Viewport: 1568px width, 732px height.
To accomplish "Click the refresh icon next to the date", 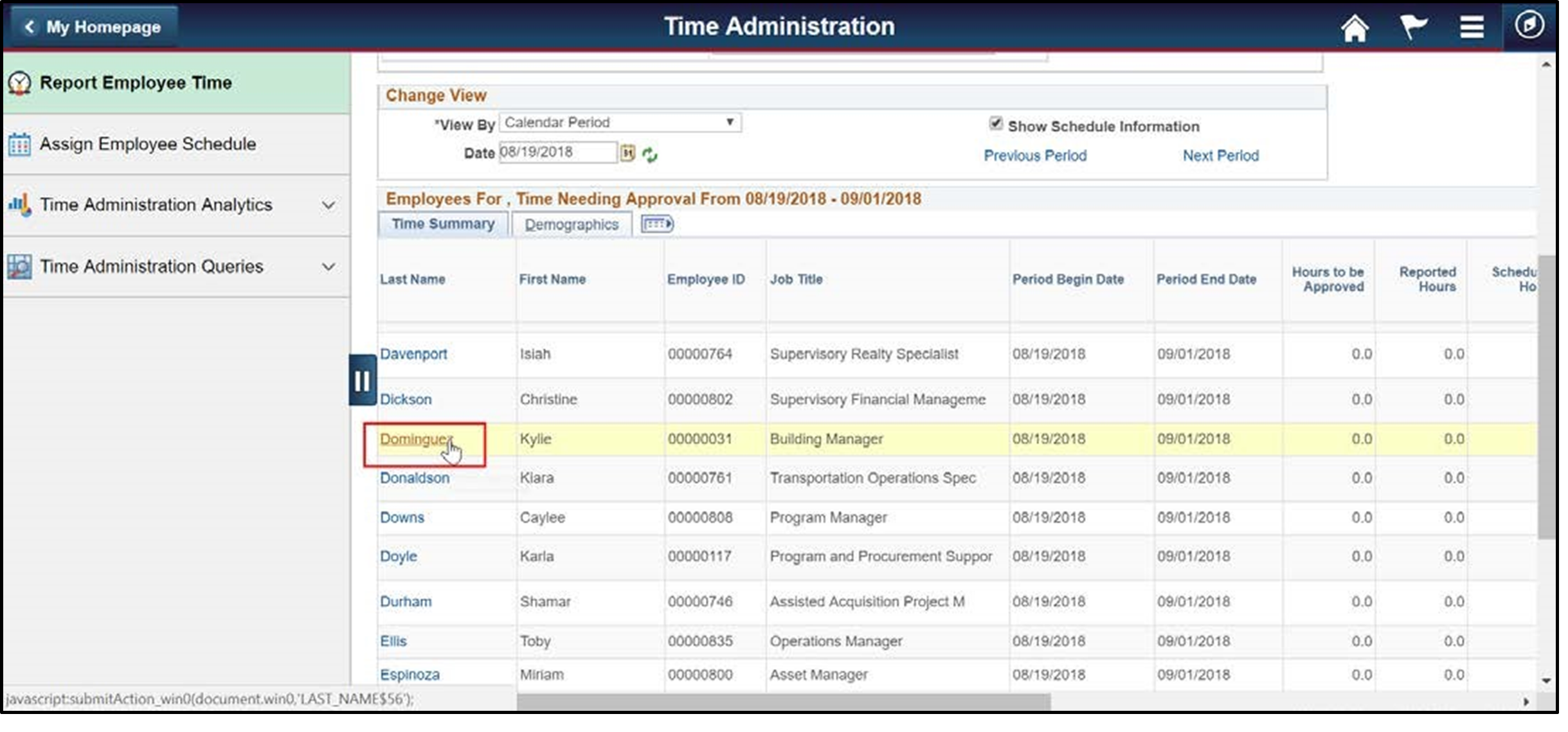I will 649,154.
